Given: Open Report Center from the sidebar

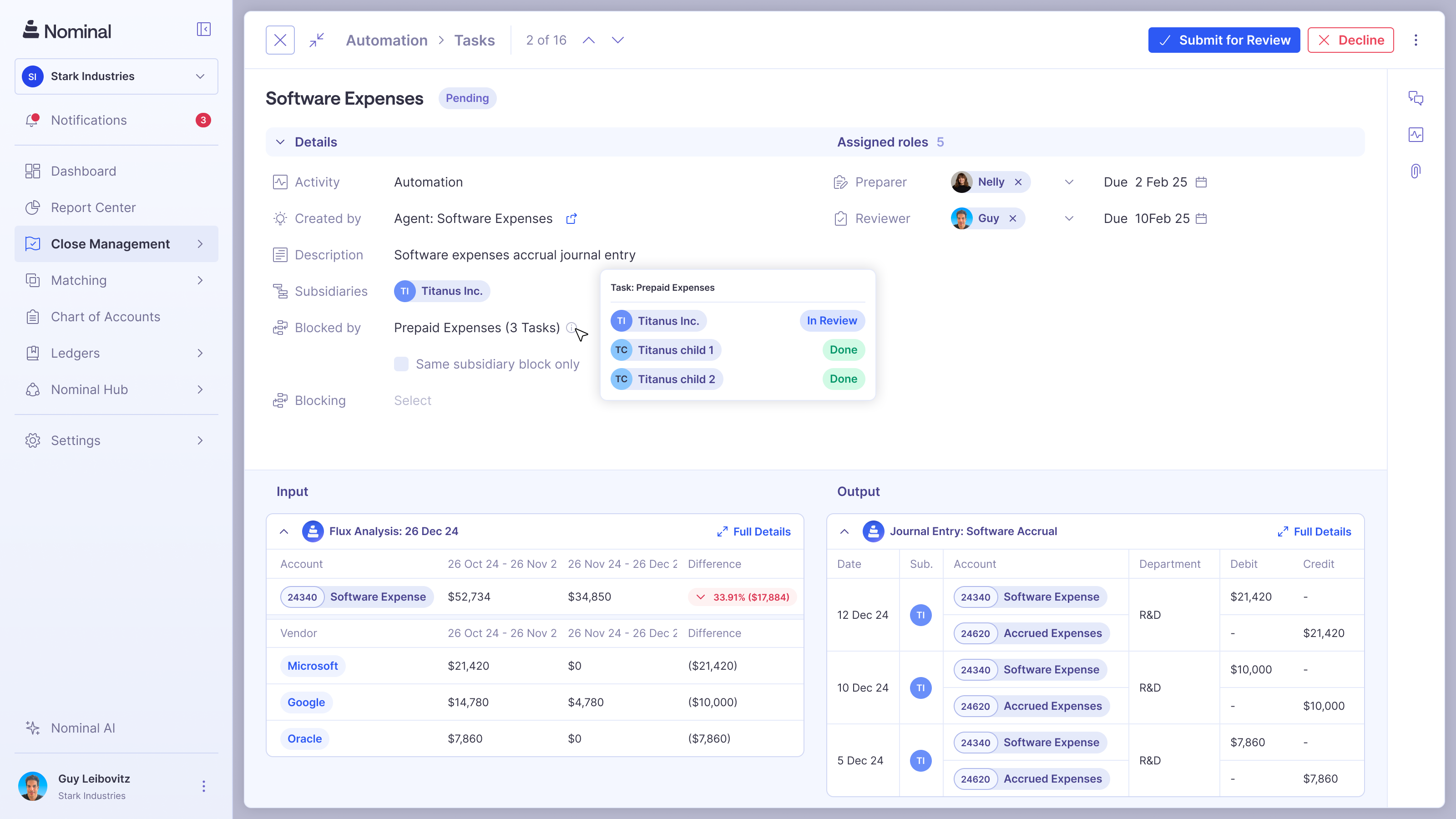Looking at the screenshot, I should point(93,207).
